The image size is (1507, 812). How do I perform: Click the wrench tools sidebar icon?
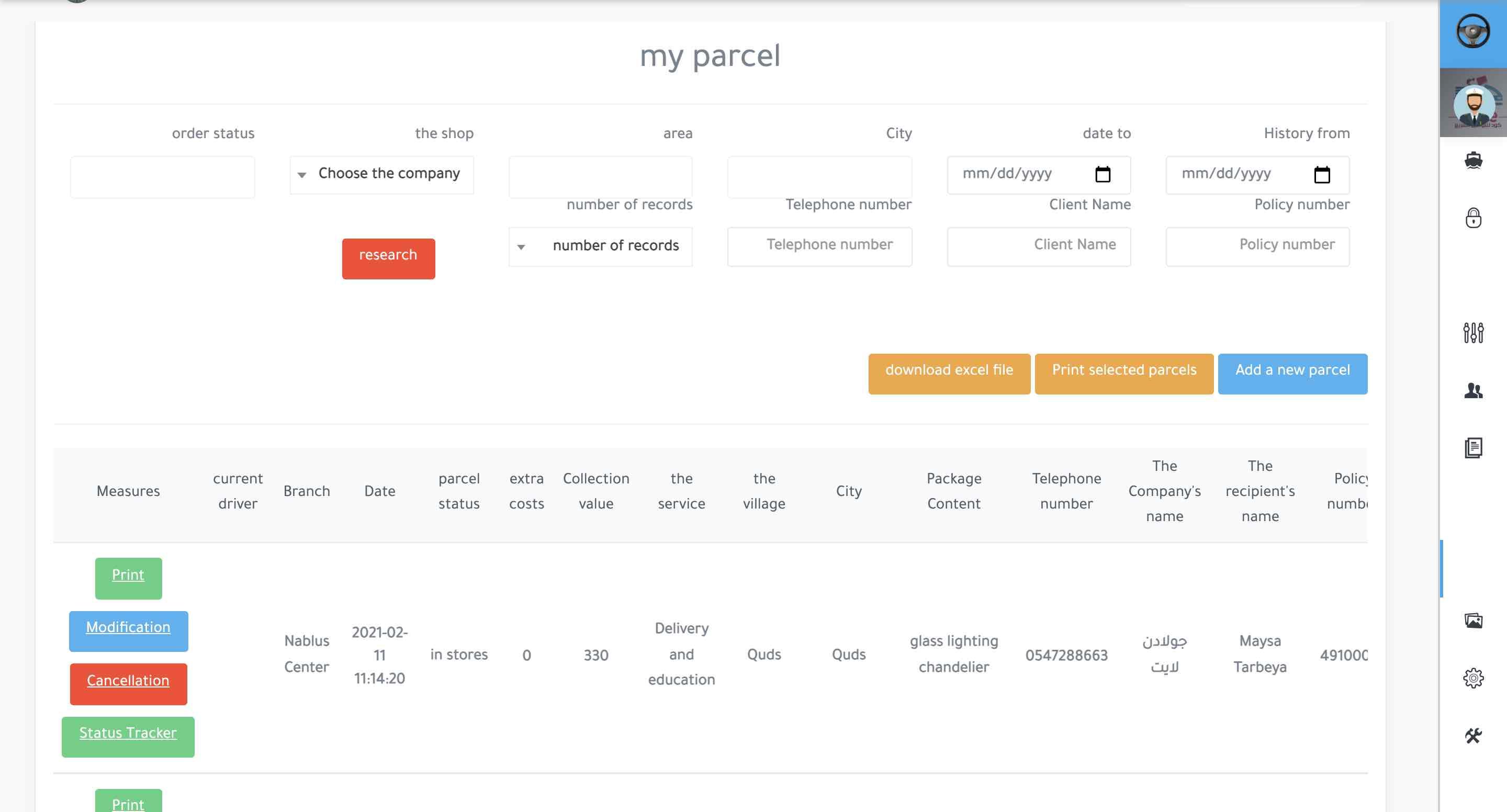pyautogui.click(x=1473, y=736)
